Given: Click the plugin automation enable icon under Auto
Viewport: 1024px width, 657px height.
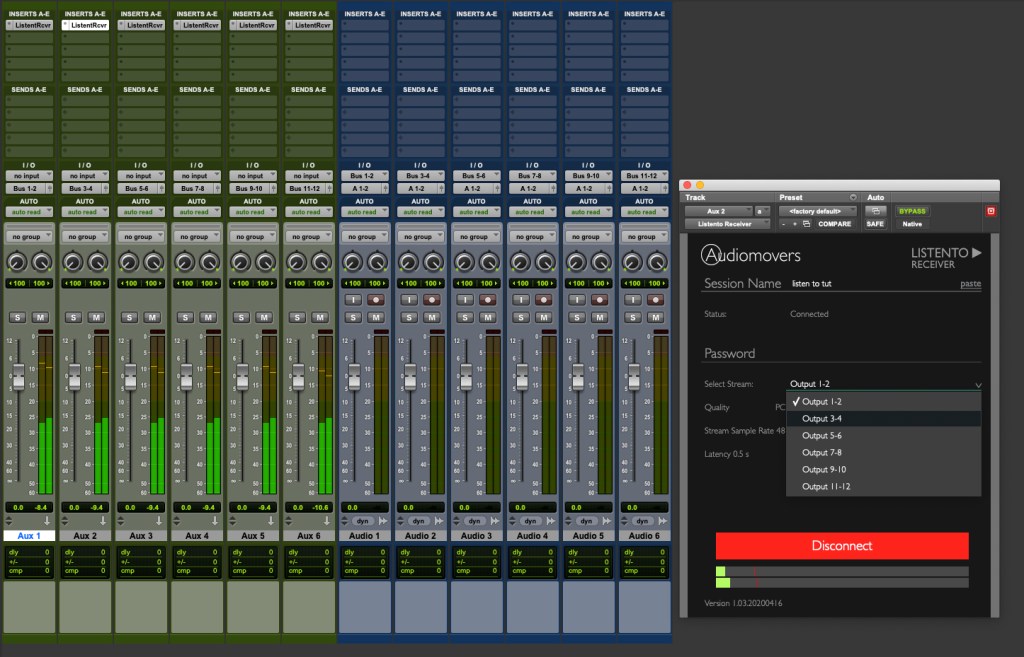Looking at the screenshot, I should (x=875, y=211).
